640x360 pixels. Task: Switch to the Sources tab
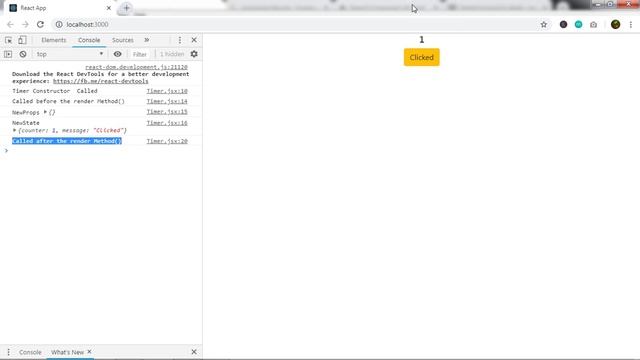click(x=123, y=40)
